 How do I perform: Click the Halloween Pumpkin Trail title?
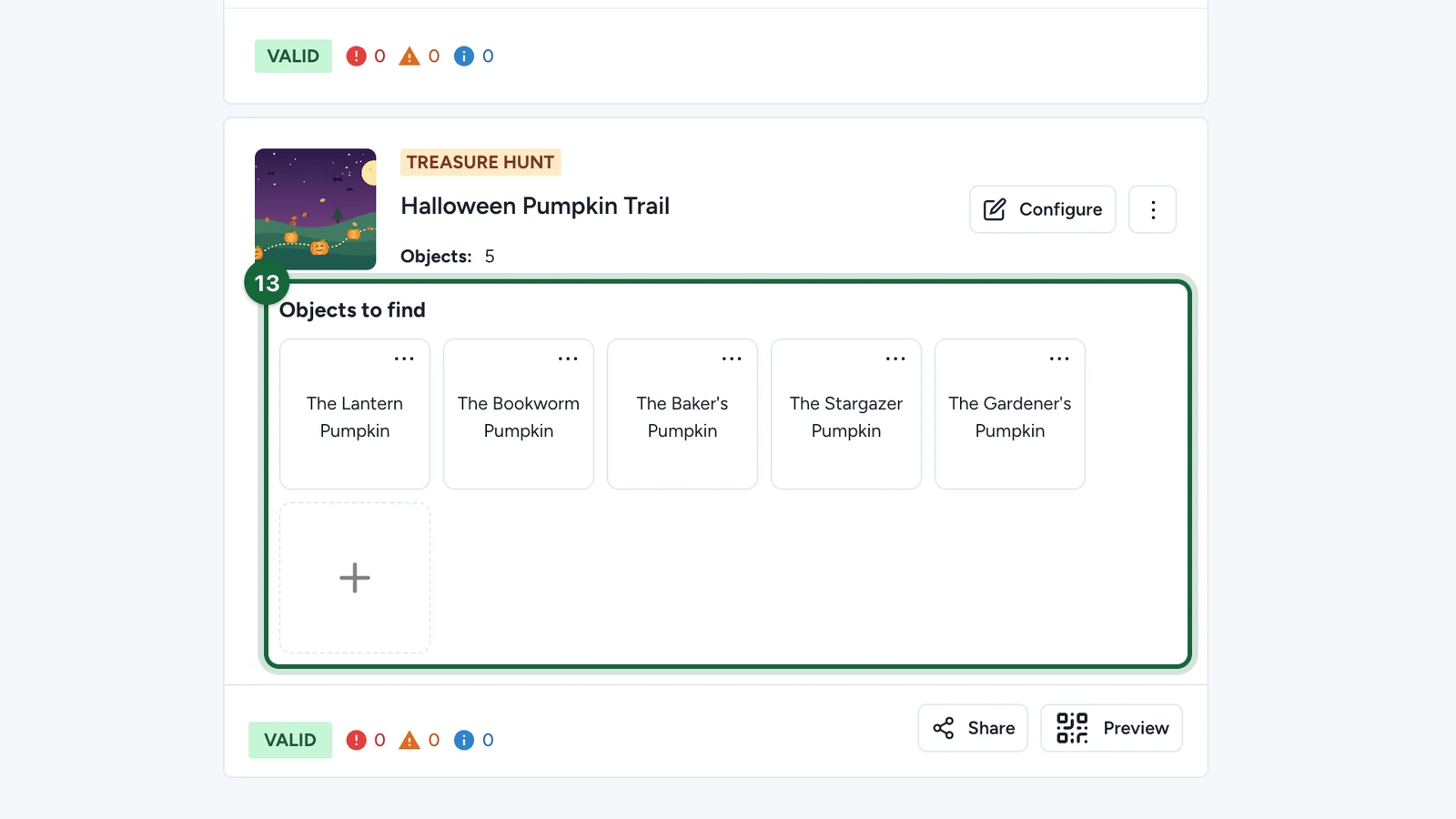pyautogui.click(x=535, y=207)
